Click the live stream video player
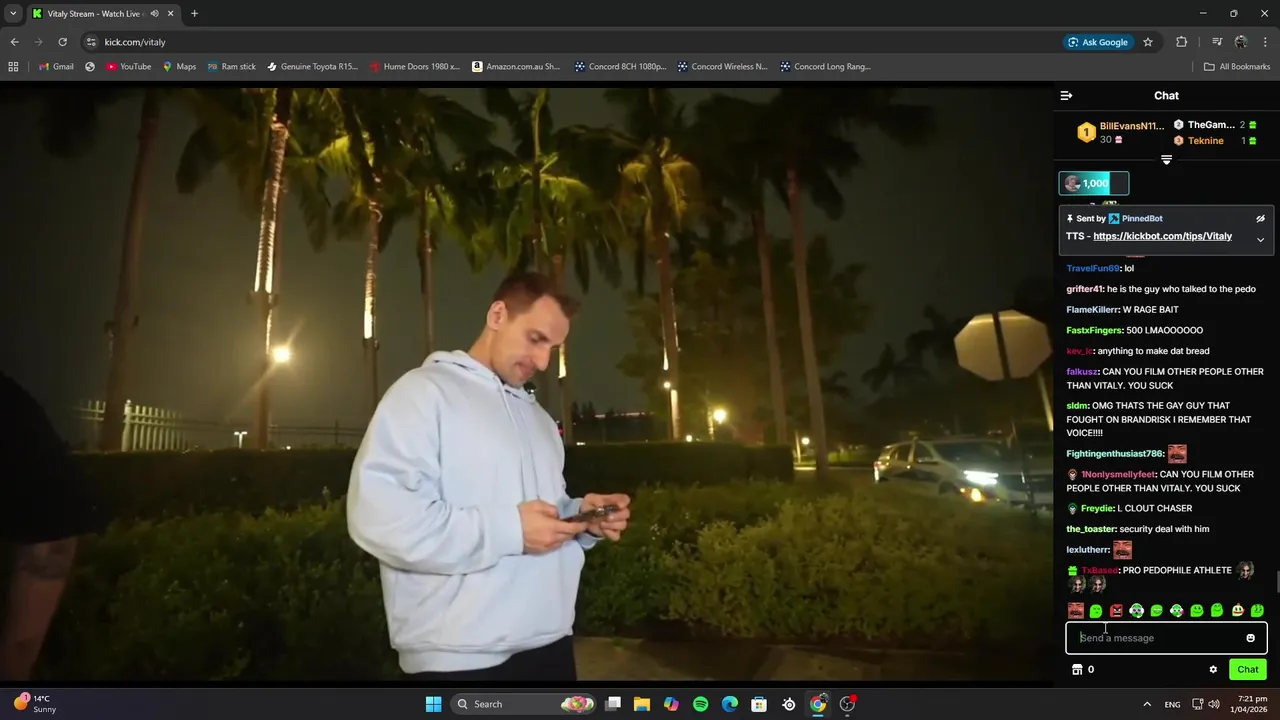Image resolution: width=1280 pixels, height=720 pixels. [526, 384]
